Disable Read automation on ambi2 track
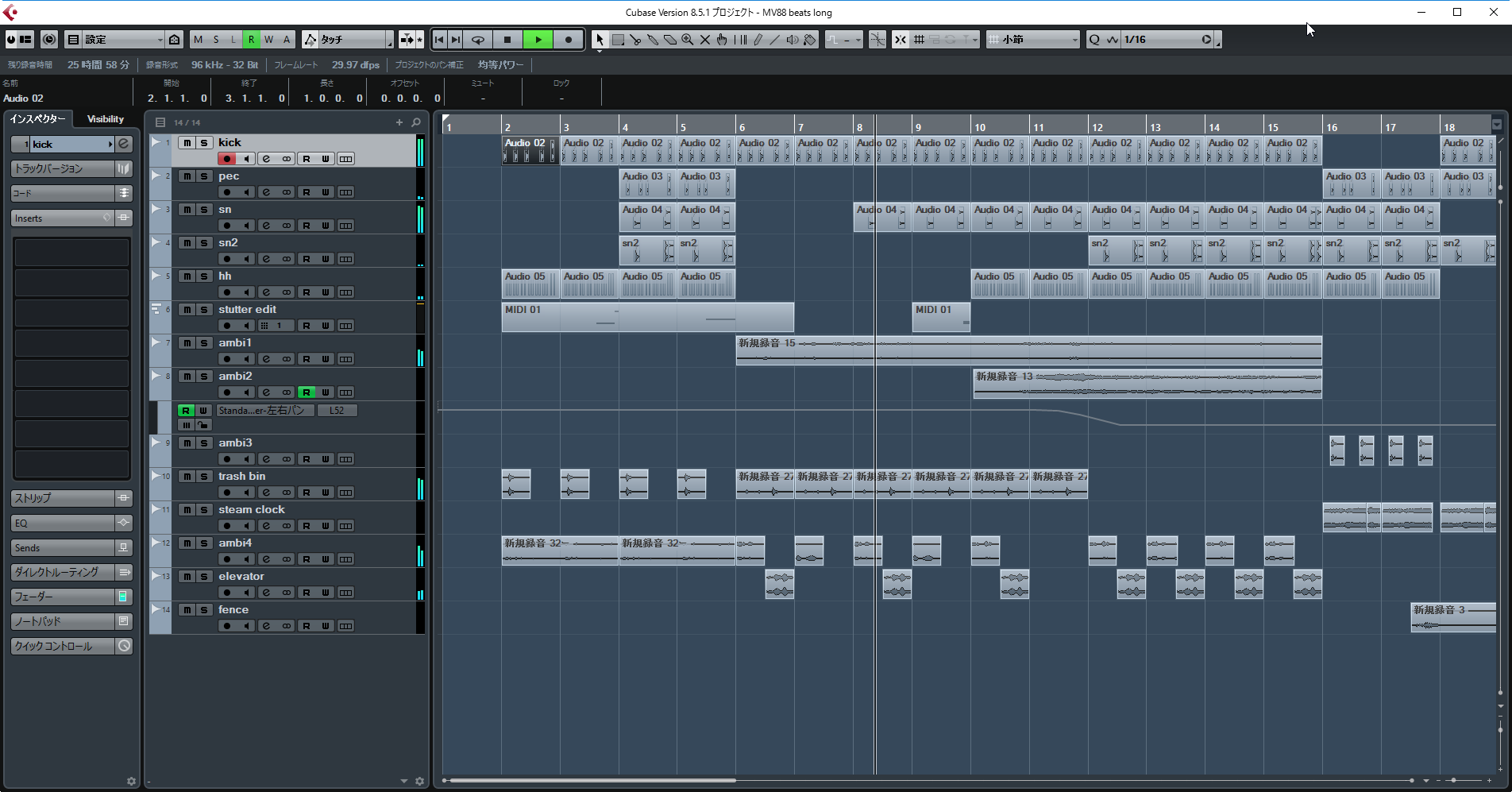1512x792 pixels. click(x=307, y=392)
